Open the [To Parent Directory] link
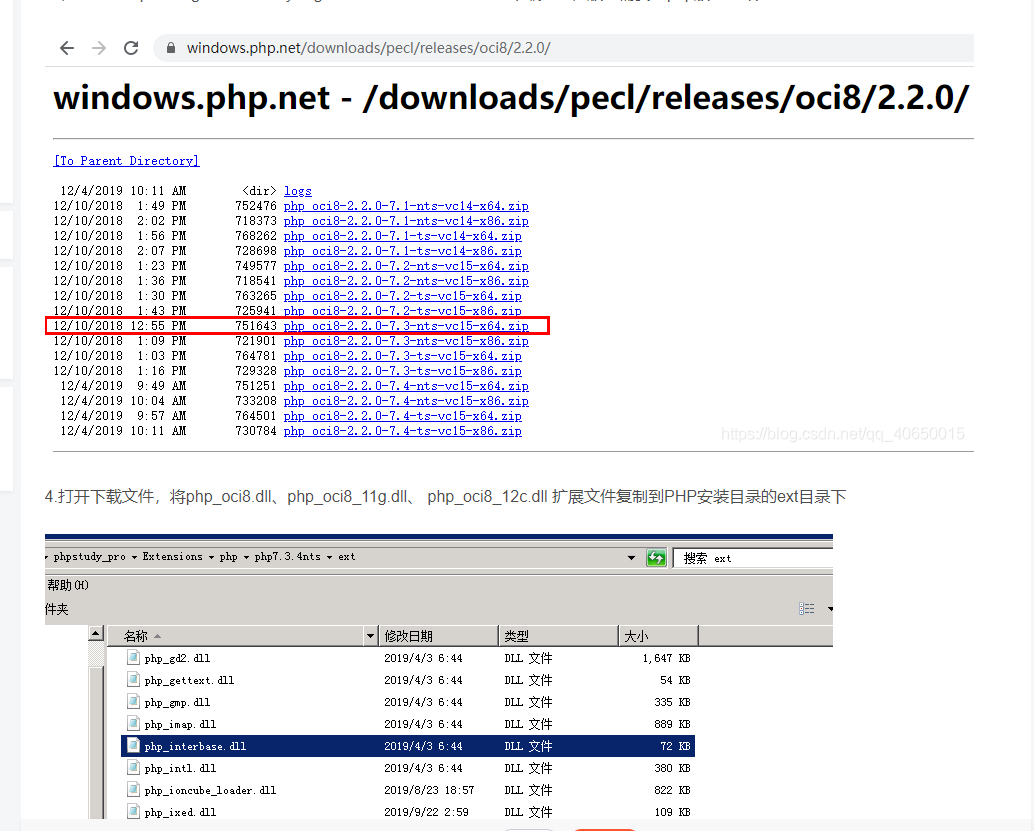The height and width of the screenshot is (831, 1034). (126, 160)
